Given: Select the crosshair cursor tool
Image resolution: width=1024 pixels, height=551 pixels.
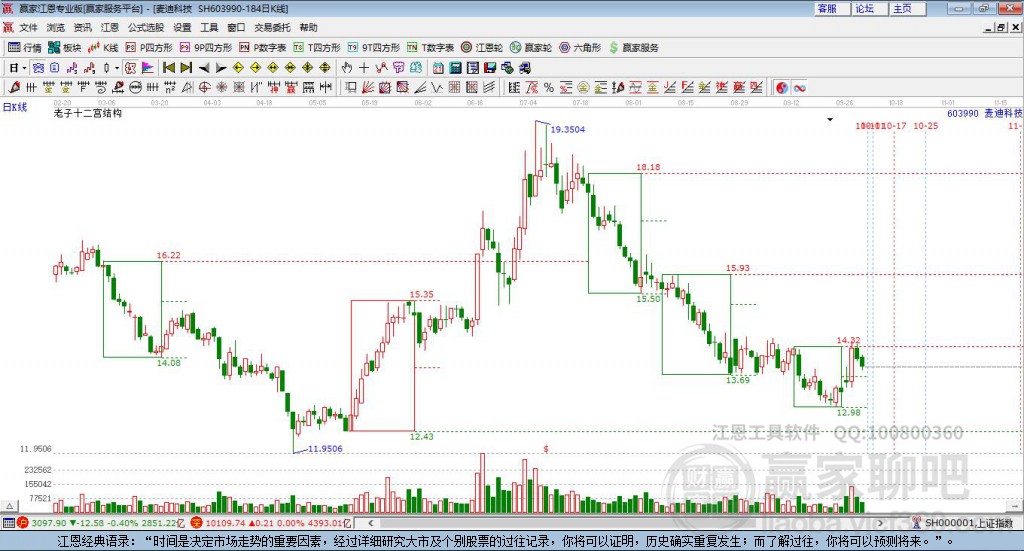Looking at the screenshot, I should coord(364,68).
